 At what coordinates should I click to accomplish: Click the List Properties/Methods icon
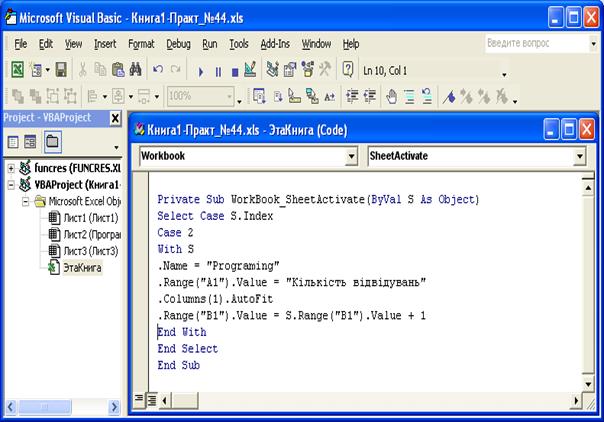point(260,96)
